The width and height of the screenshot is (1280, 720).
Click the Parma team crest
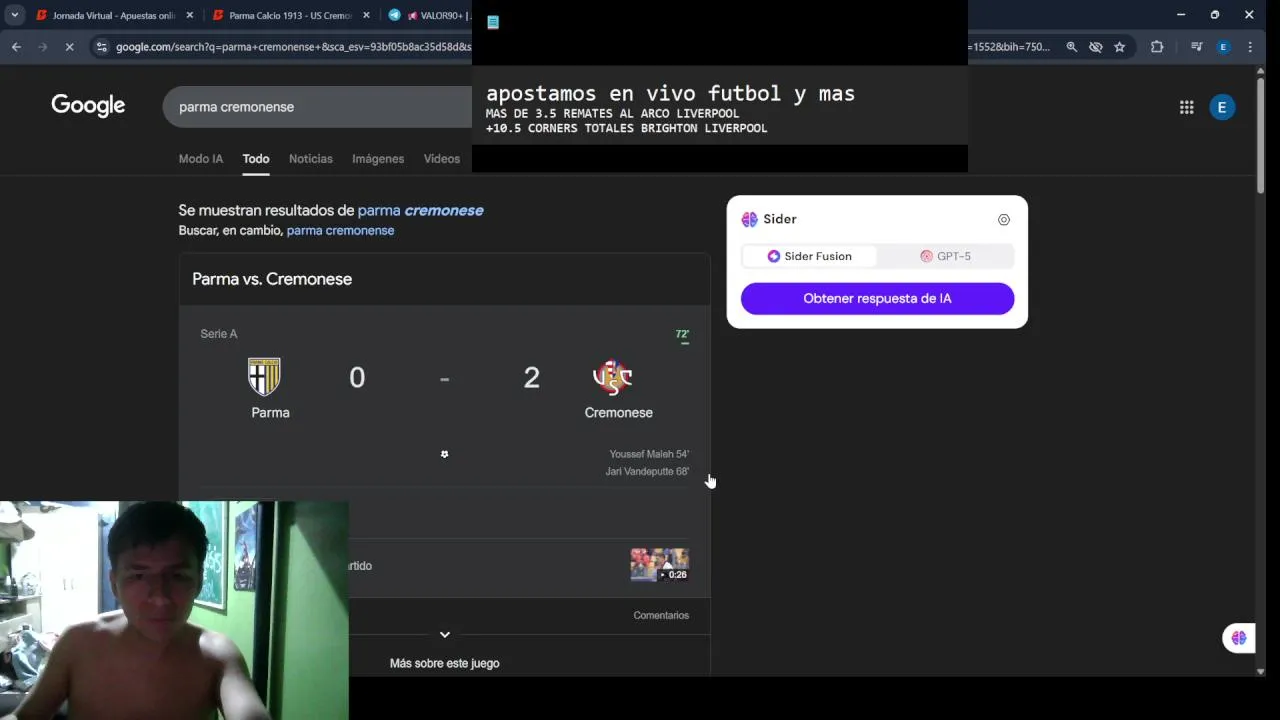264,377
